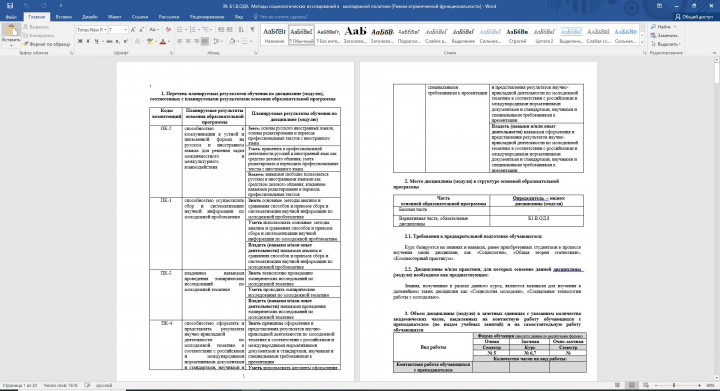Click text highlight color button
The height and width of the screenshot is (391, 720).
pos(149,41)
